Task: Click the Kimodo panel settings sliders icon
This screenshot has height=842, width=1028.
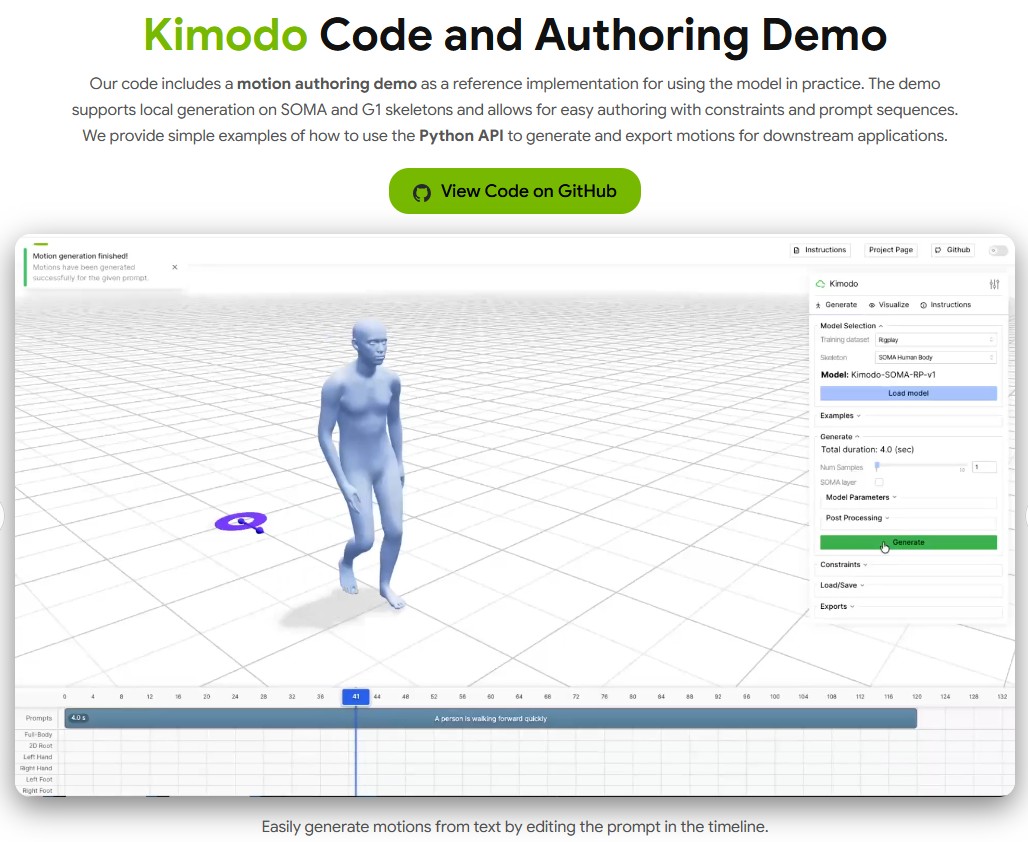Action: coord(993,284)
